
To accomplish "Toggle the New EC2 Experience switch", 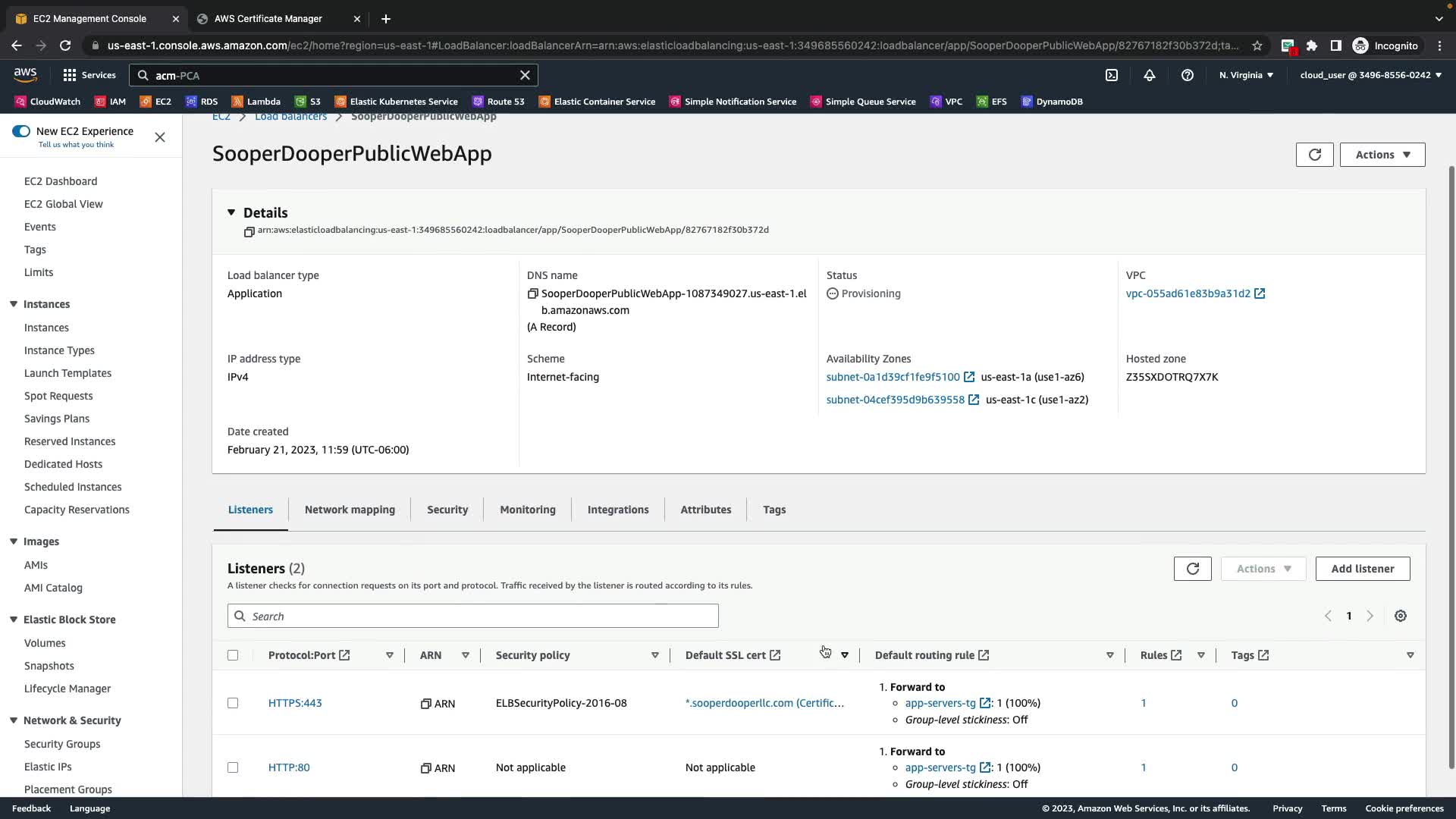I will 21,131.
